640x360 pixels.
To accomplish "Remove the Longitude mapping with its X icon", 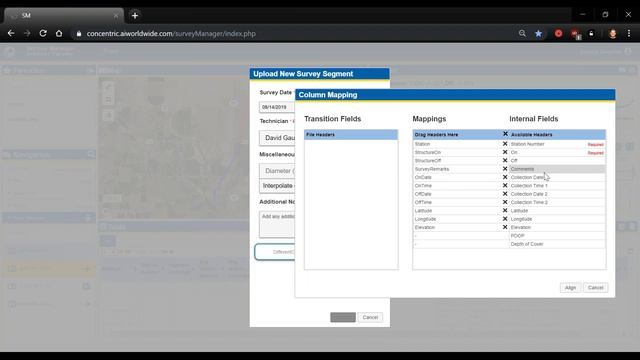I will pos(505,219).
